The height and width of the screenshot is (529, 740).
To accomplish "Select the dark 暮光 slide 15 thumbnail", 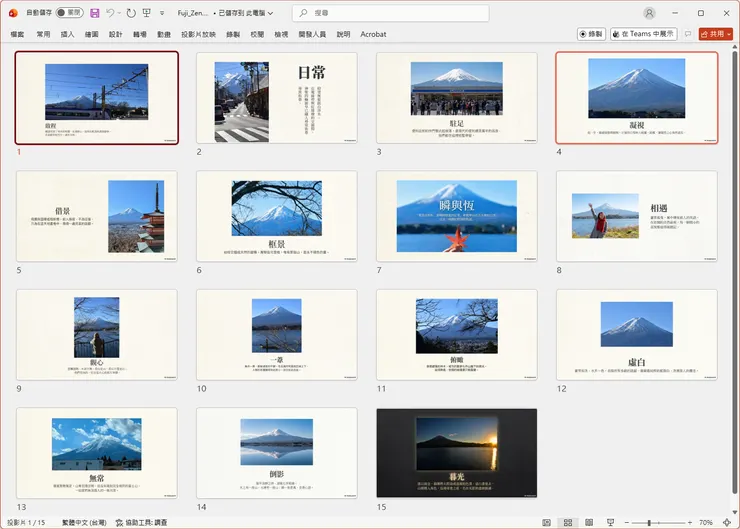I will click(456, 452).
